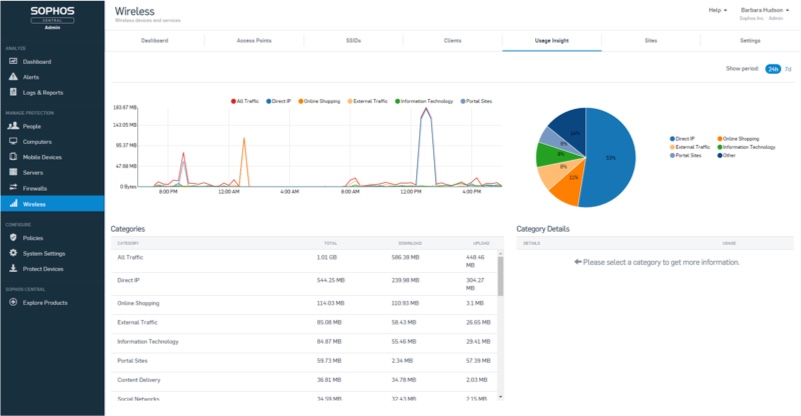Select the Content Delivery category row

(x=304, y=380)
